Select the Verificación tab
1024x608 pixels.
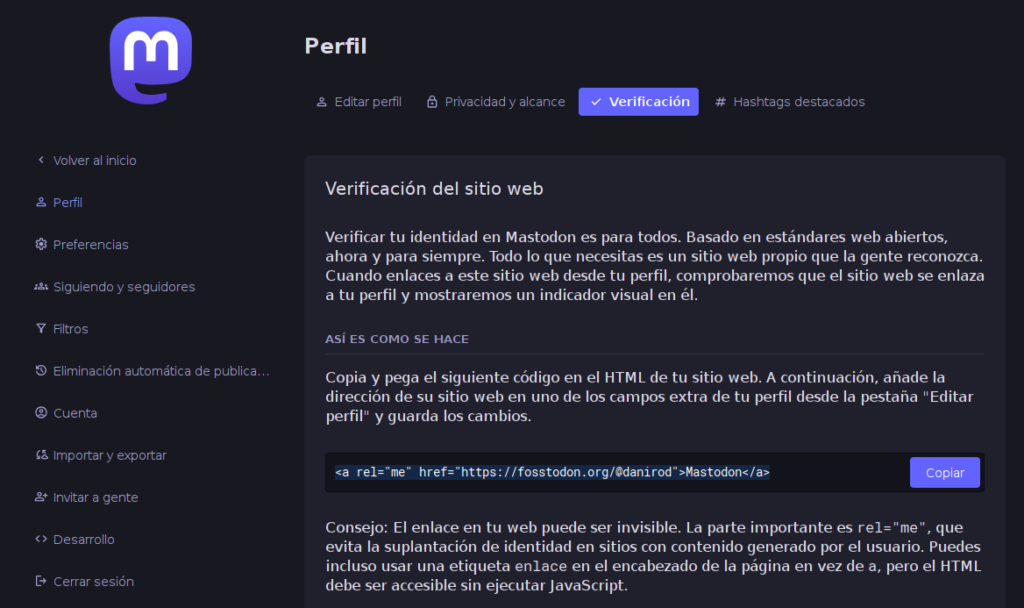coord(638,102)
